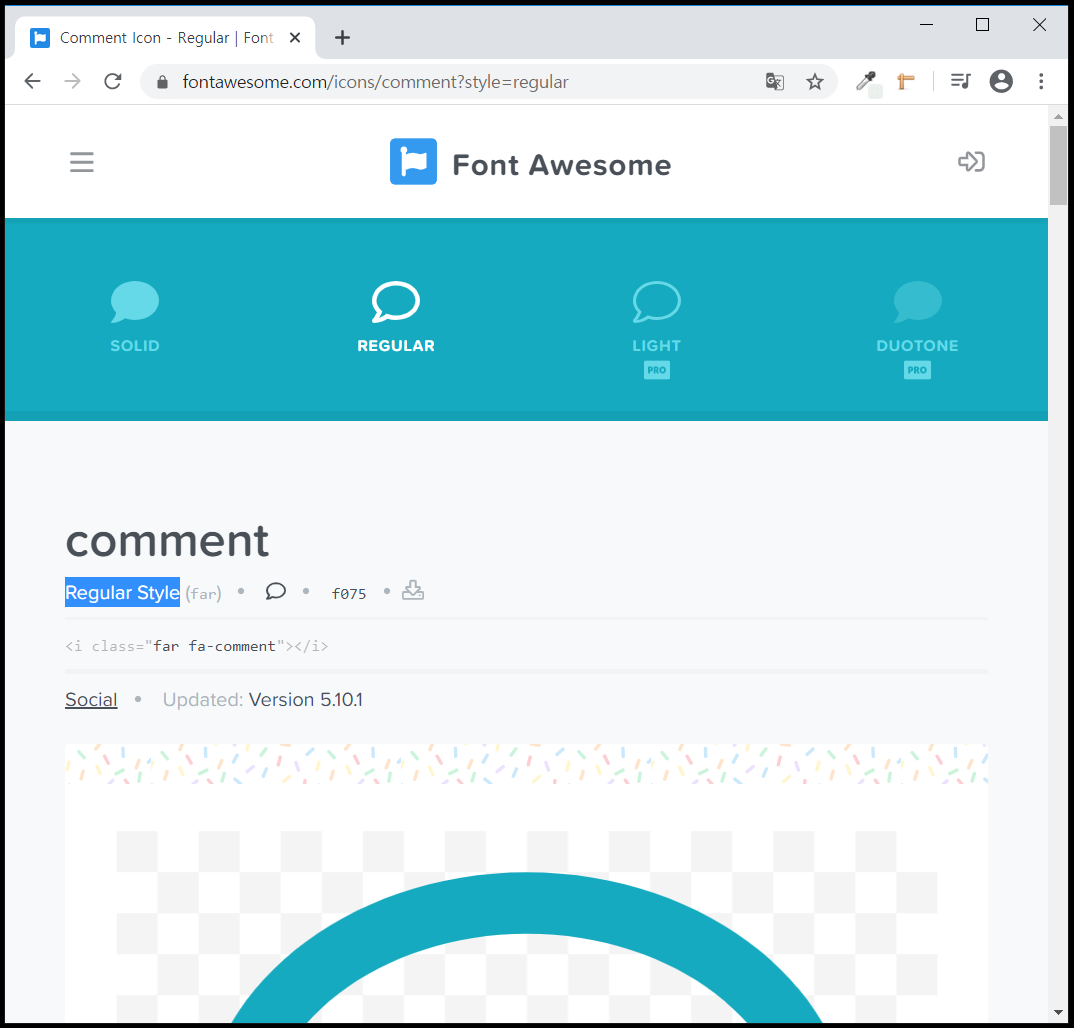Open a new browser tab
Viewport: 1074px width, 1028px height.
pyautogui.click(x=342, y=38)
